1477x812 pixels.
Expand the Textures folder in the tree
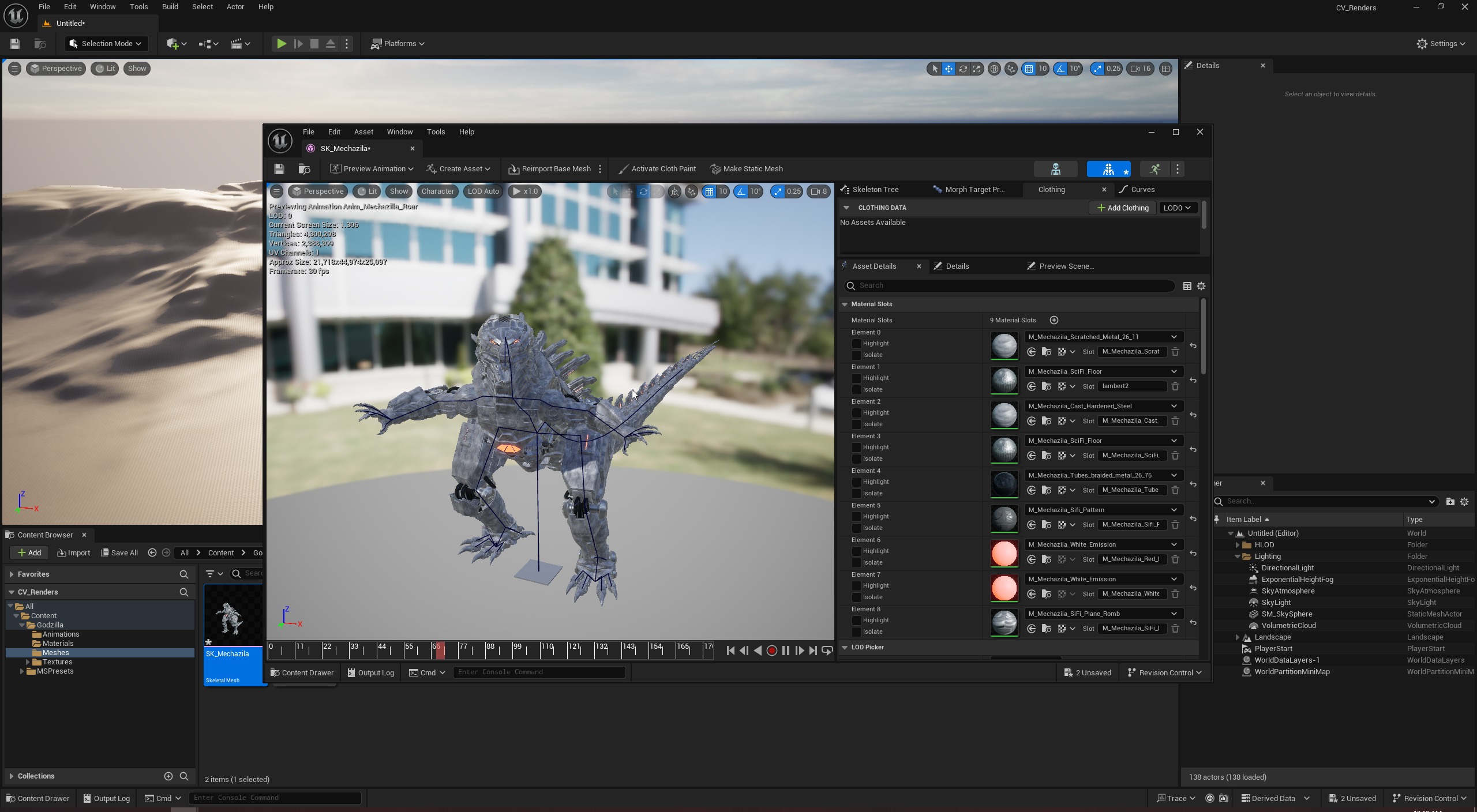(x=27, y=662)
